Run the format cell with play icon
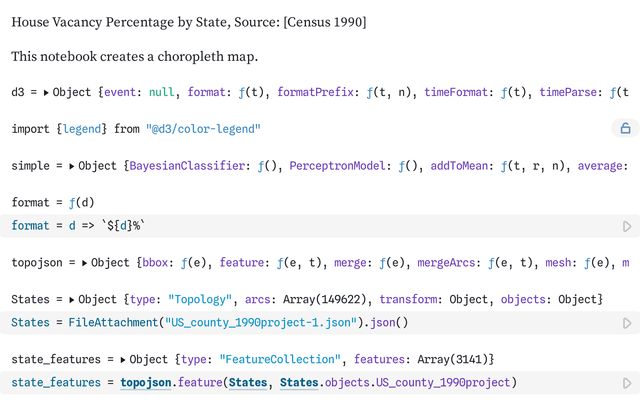This screenshot has height=400, width=640. point(627,227)
